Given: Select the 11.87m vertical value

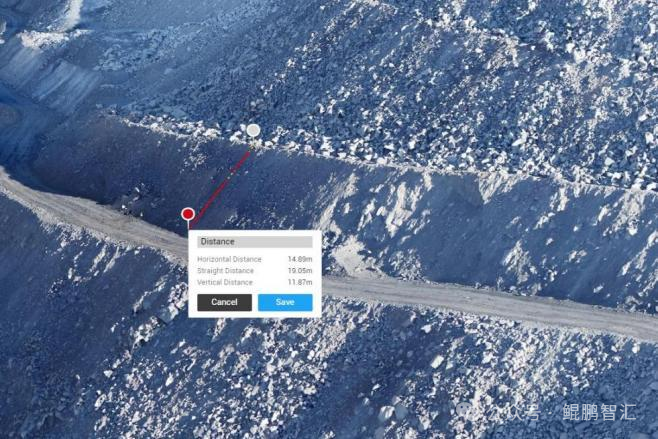Looking at the screenshot, I should coord(300,282).
